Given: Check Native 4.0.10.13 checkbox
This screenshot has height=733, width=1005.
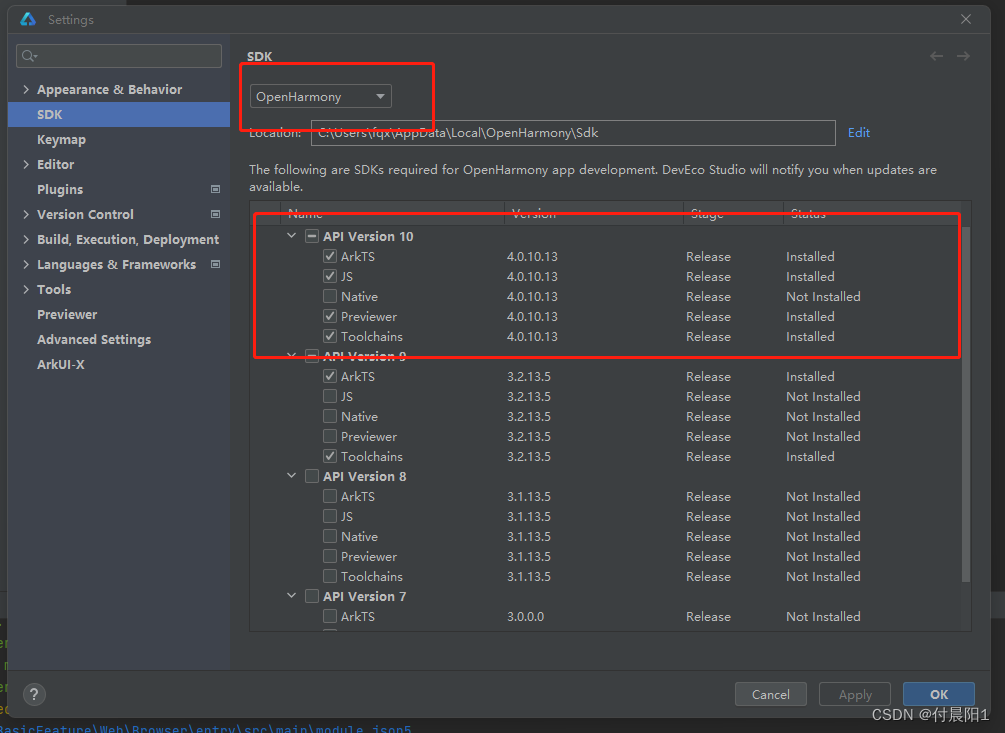Looking at the screenshot, I should coord(329,296).
